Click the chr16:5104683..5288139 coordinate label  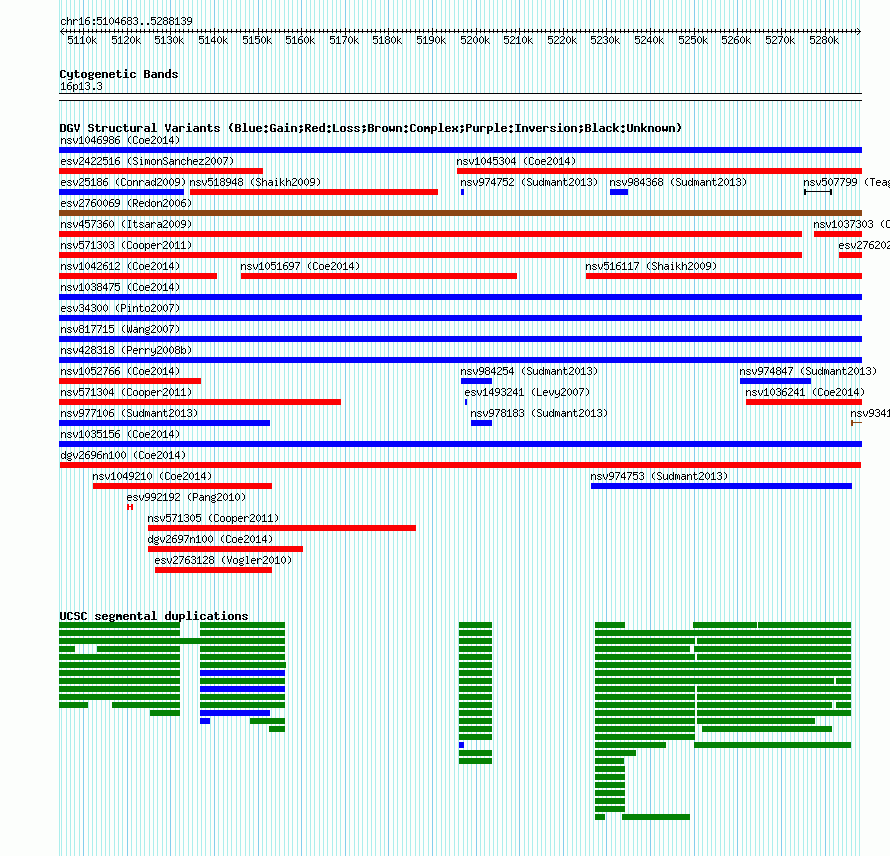[126, 21]
